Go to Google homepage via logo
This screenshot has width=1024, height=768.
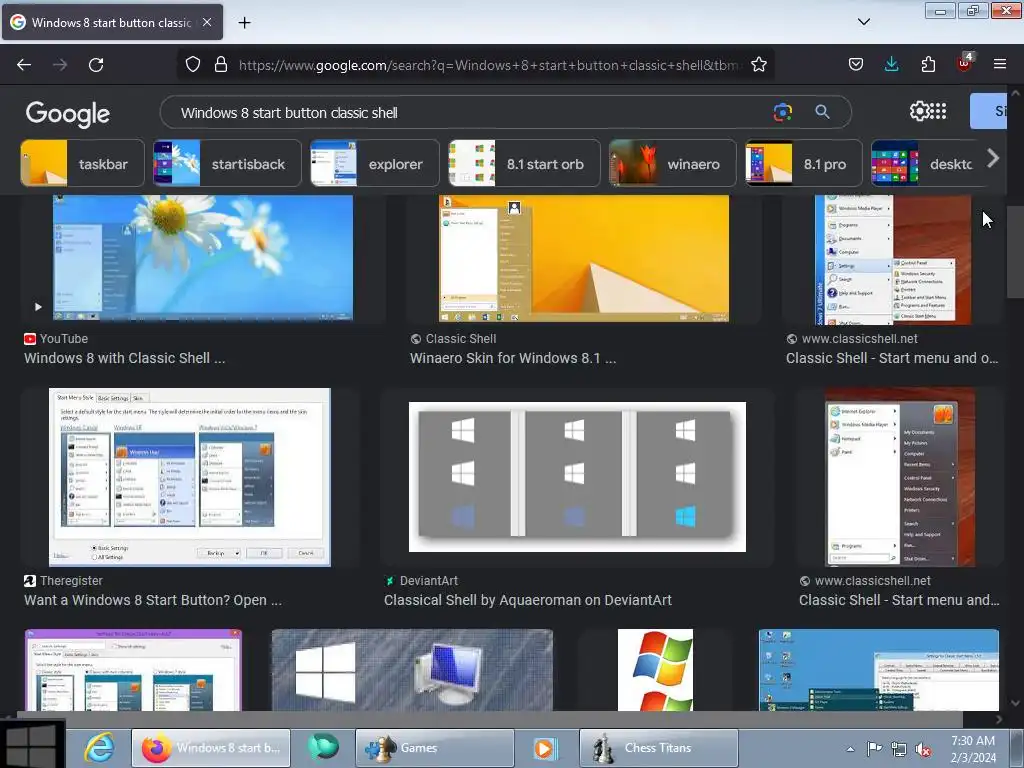tap(67, 114)
